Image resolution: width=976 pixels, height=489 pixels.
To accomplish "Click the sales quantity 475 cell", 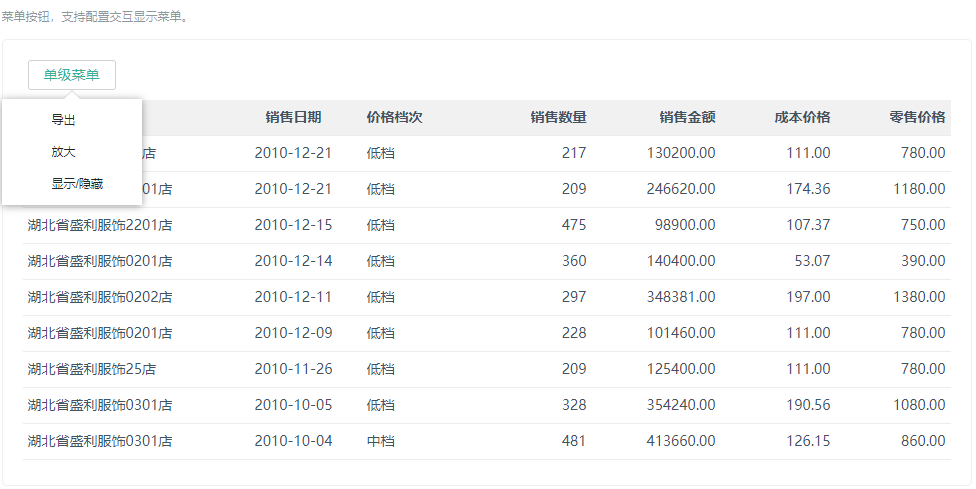I will pos(574,225).
